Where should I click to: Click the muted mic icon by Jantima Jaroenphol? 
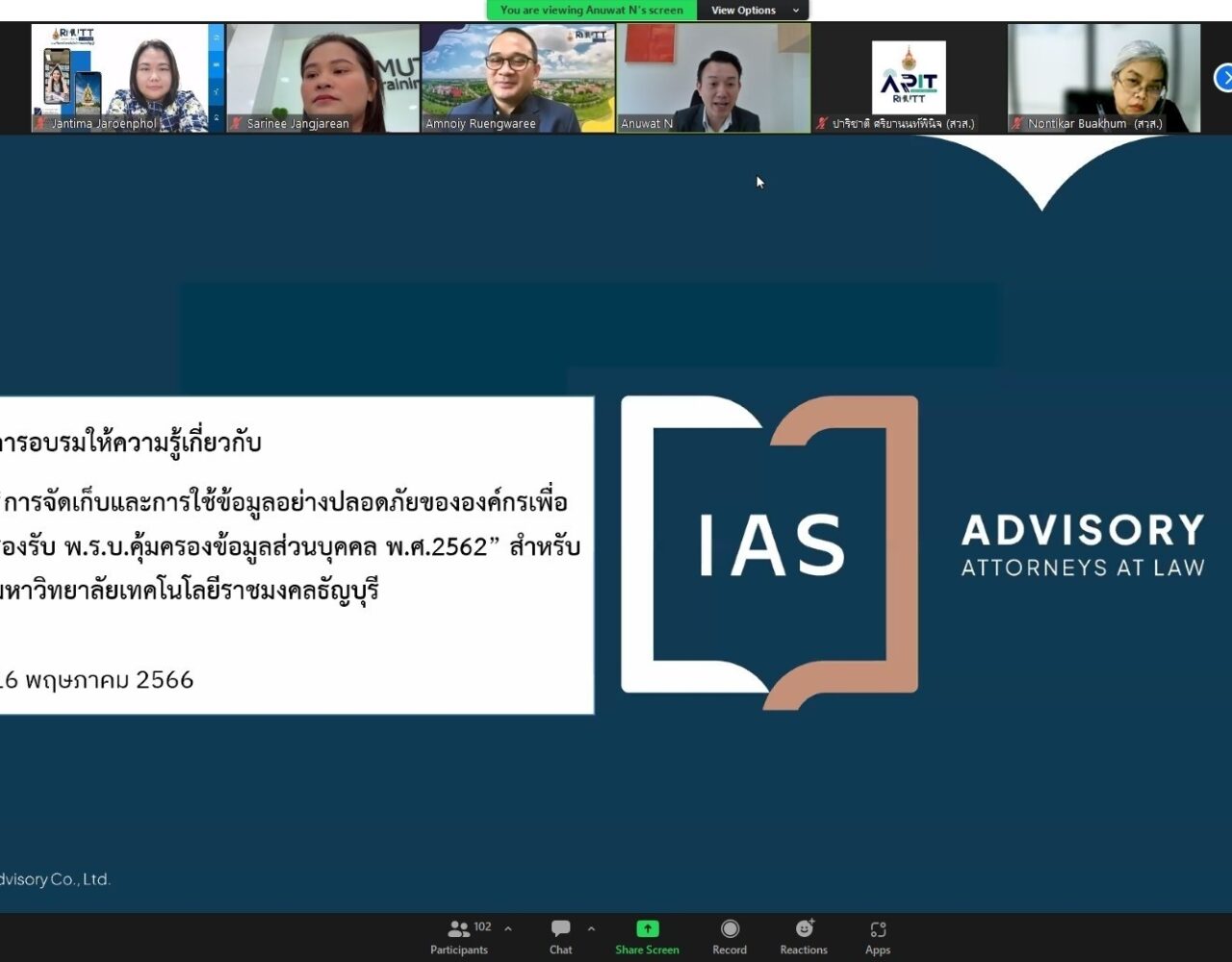click(40, 123)
